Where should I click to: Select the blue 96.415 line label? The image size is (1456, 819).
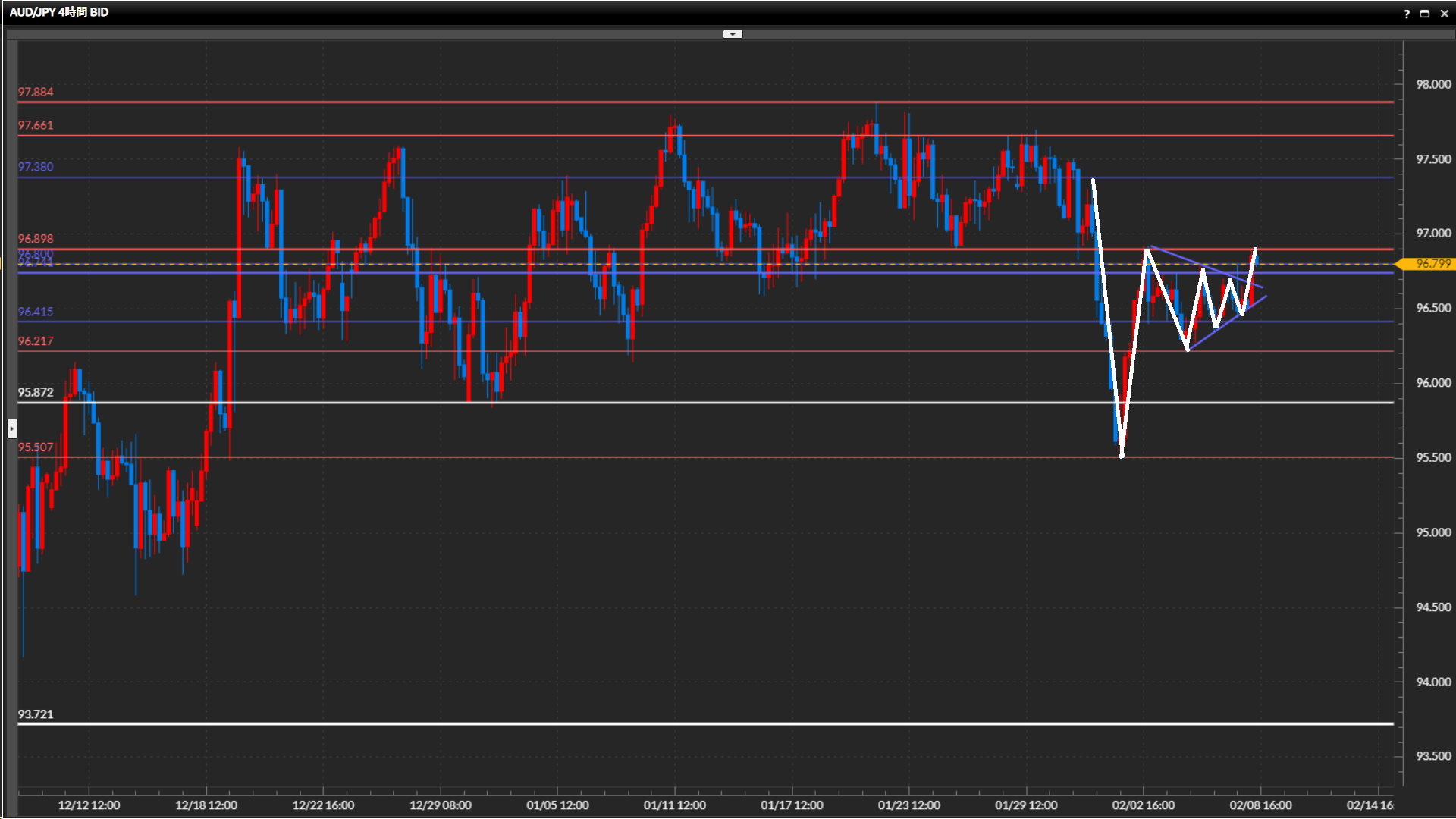[36, 312]
